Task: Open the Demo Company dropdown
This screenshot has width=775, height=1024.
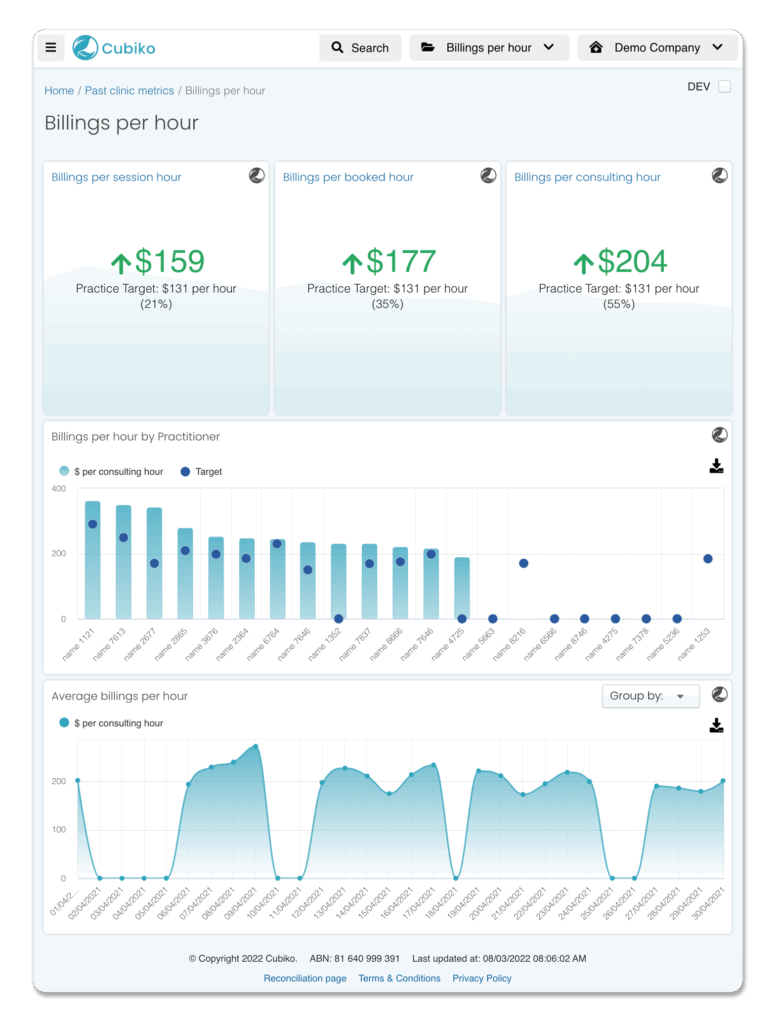Action: (657, 48)
